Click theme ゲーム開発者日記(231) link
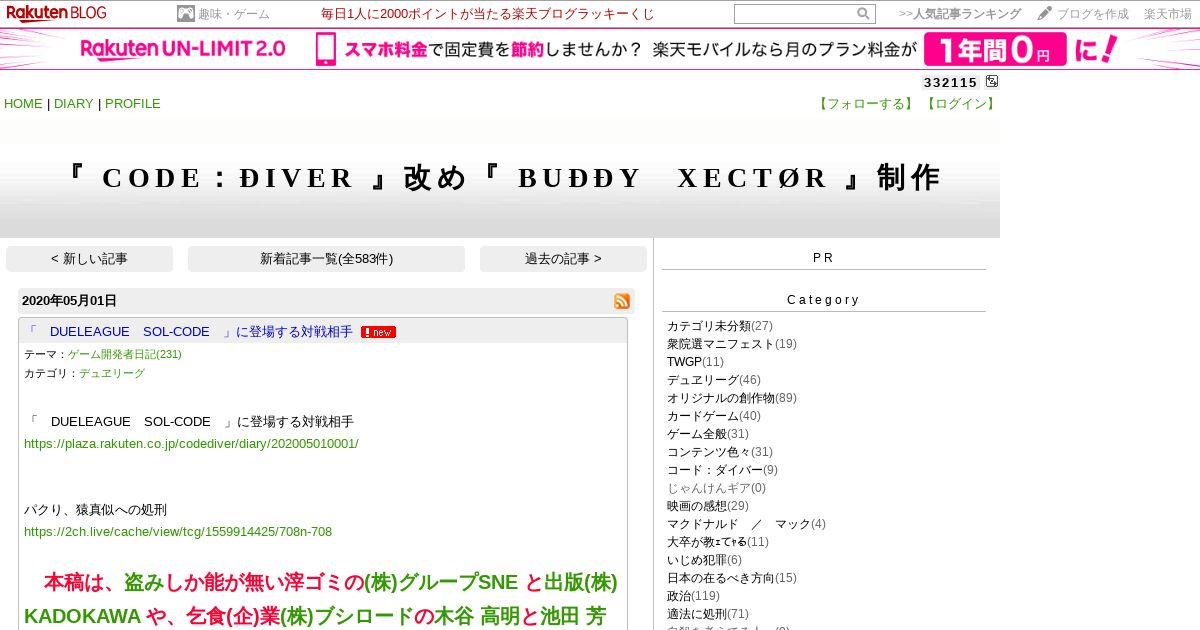This screenshot has height=630, width=1200. pyautogui.click(x=125, y=354)
